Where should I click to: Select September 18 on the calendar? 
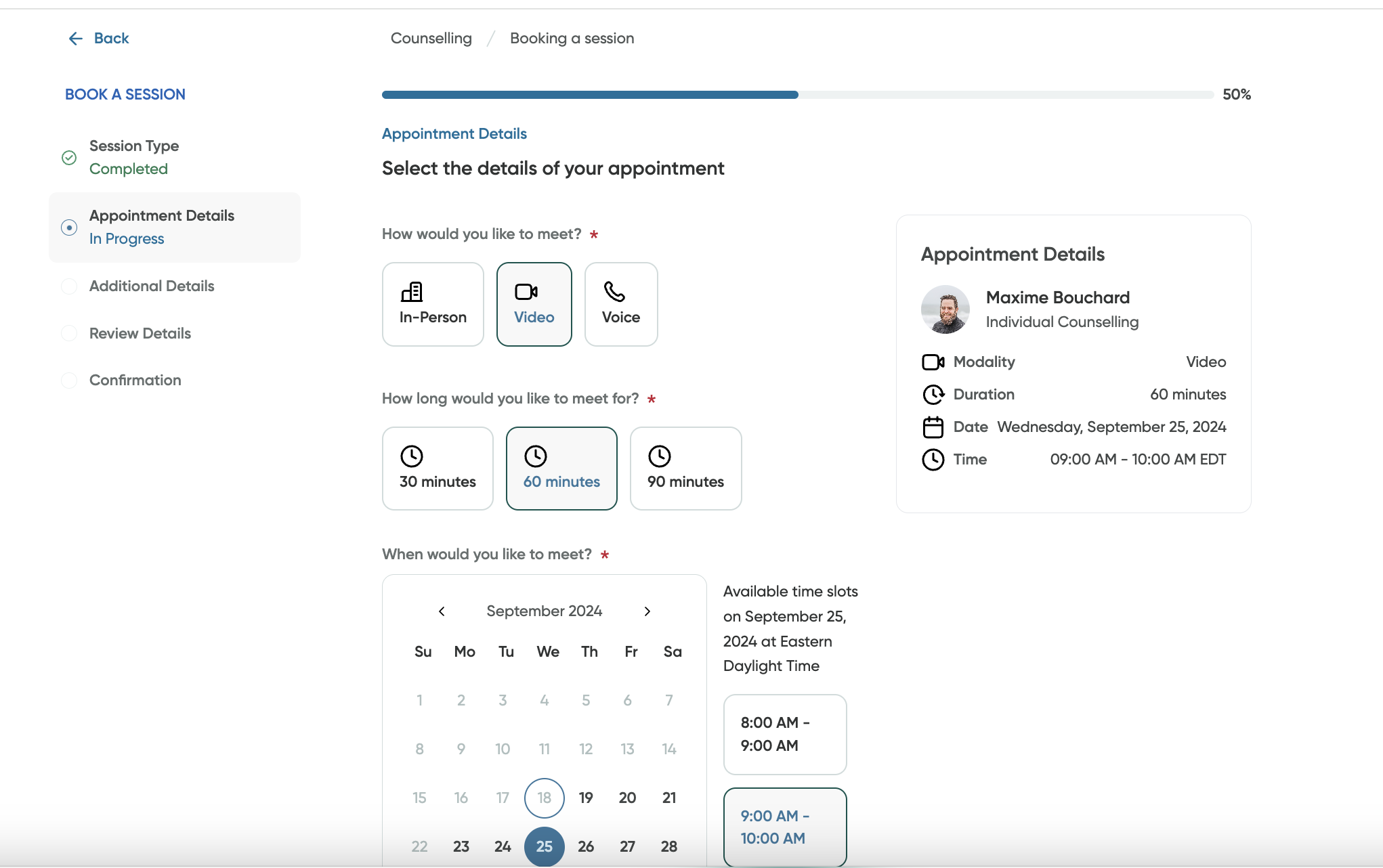click(x=544, y=798)
